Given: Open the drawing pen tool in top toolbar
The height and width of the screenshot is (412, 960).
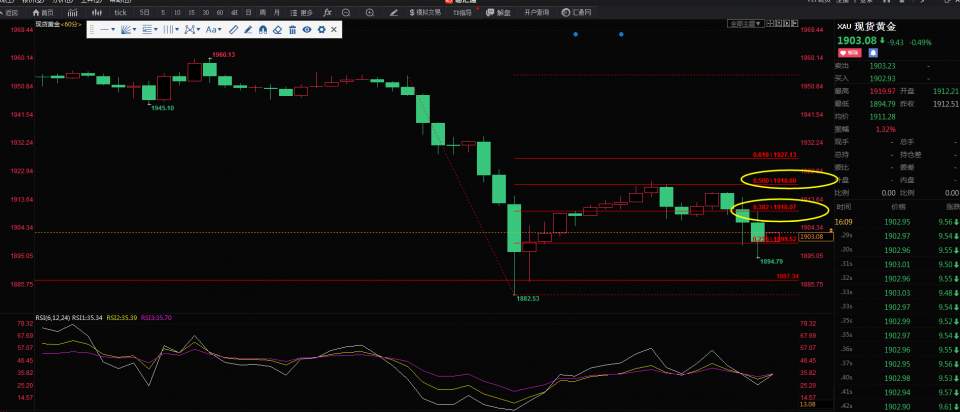Looking at the screenshot, I should [x=394, y=12].
